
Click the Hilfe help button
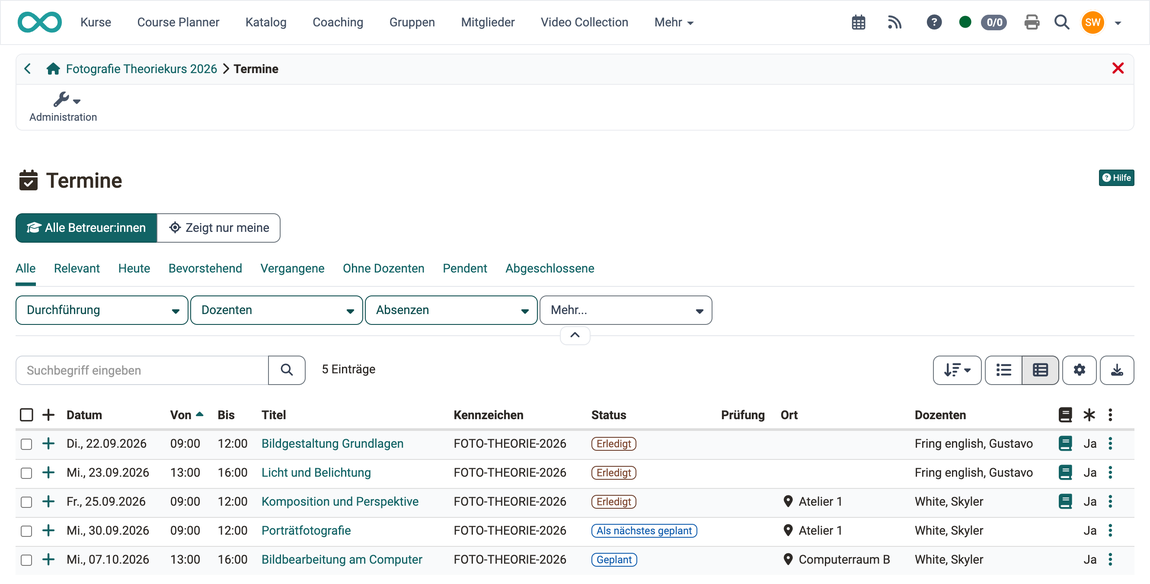1116,178
